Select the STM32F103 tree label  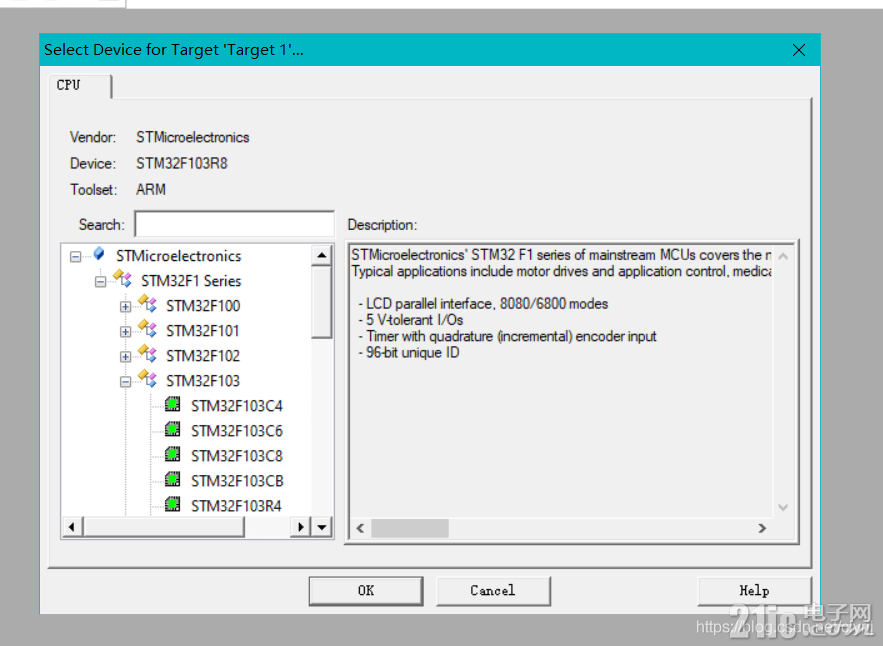(x=203, y=381)
